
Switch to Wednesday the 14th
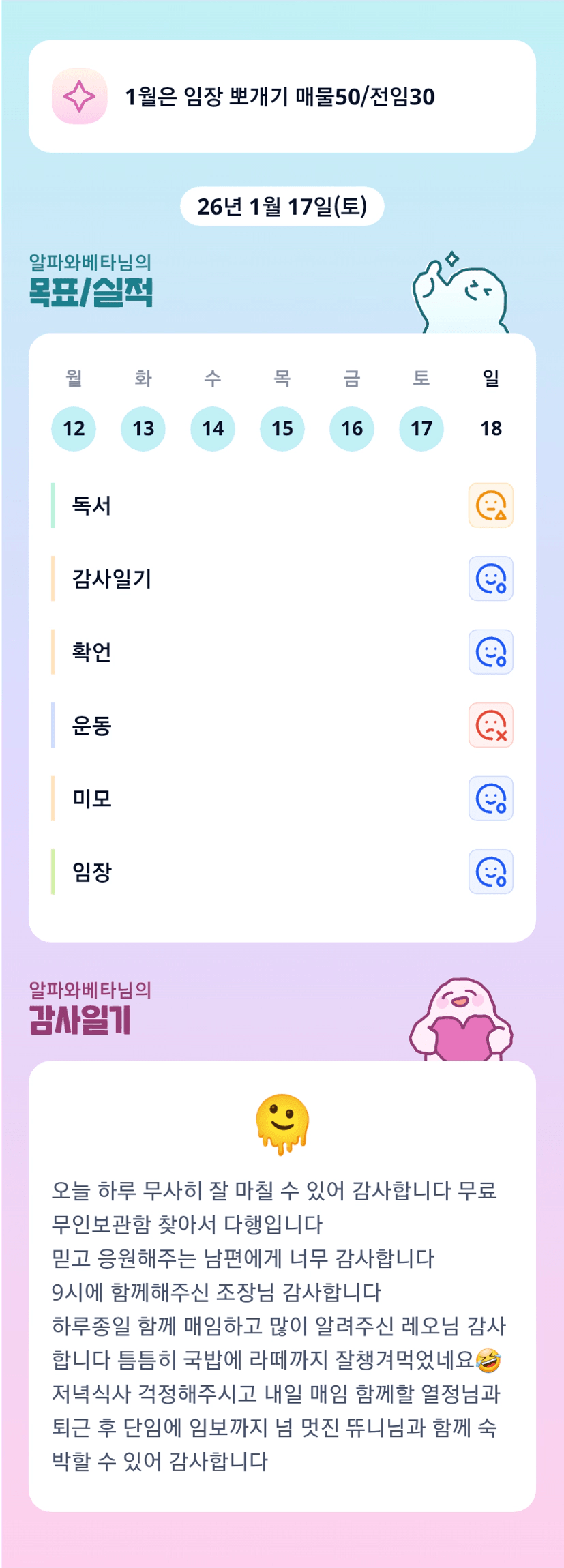(213, 429)
